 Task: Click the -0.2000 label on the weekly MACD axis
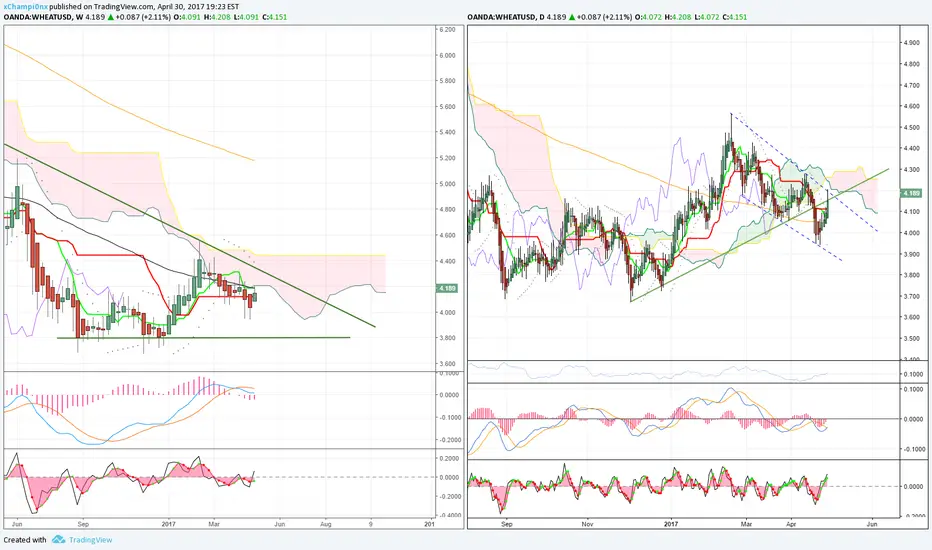point(450,440)
